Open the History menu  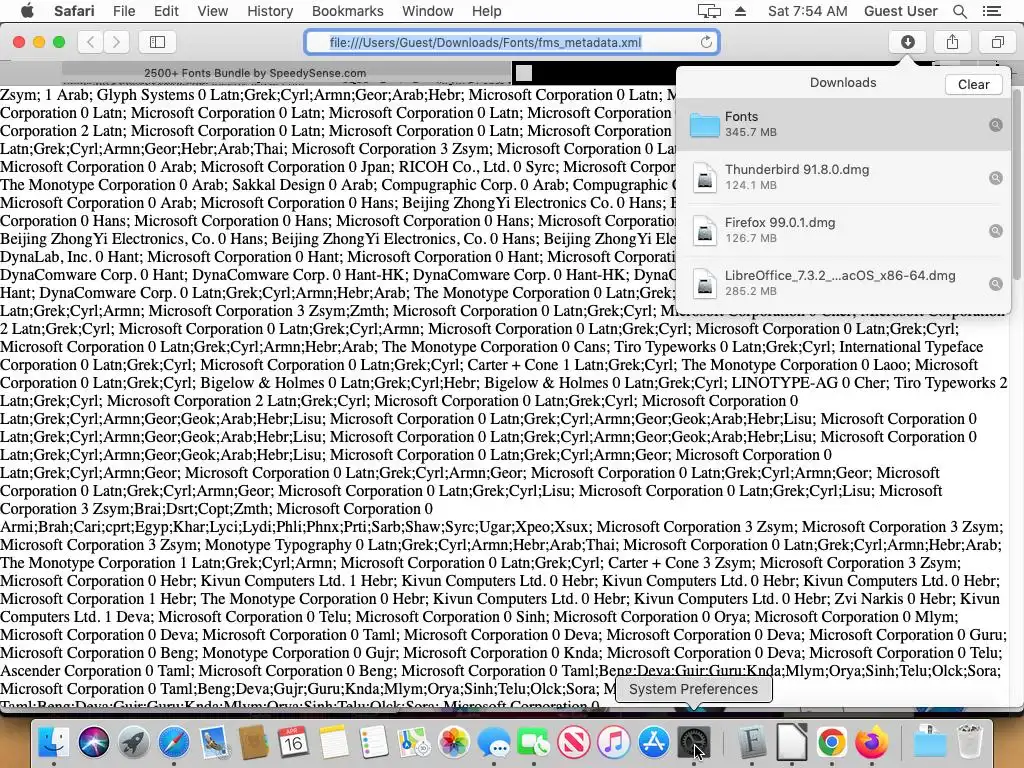click(270, 11)
